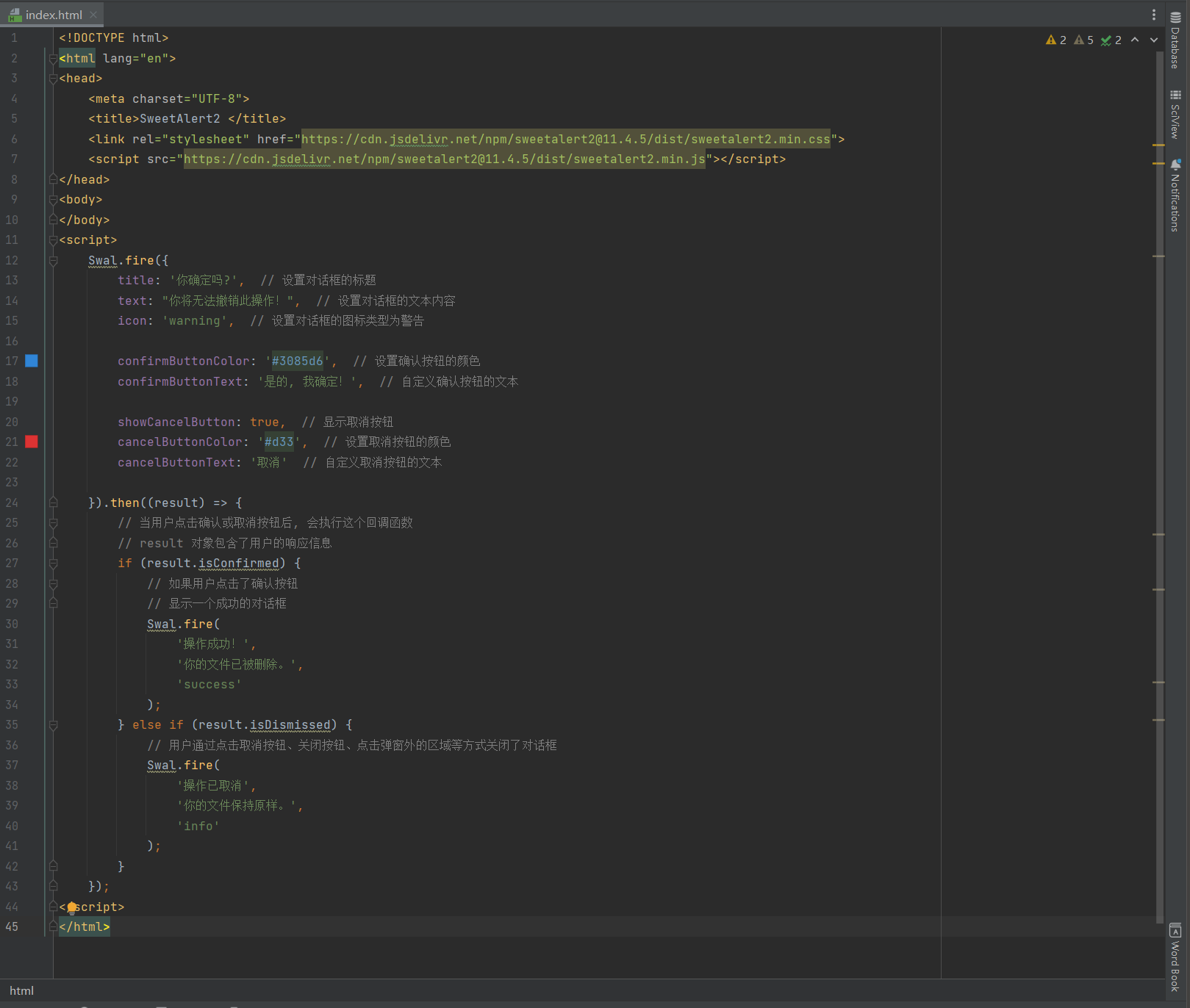Open the Database tool window
Image resolution: width=1190 pixels, height=1008 pixels.
coord(1175,40)
